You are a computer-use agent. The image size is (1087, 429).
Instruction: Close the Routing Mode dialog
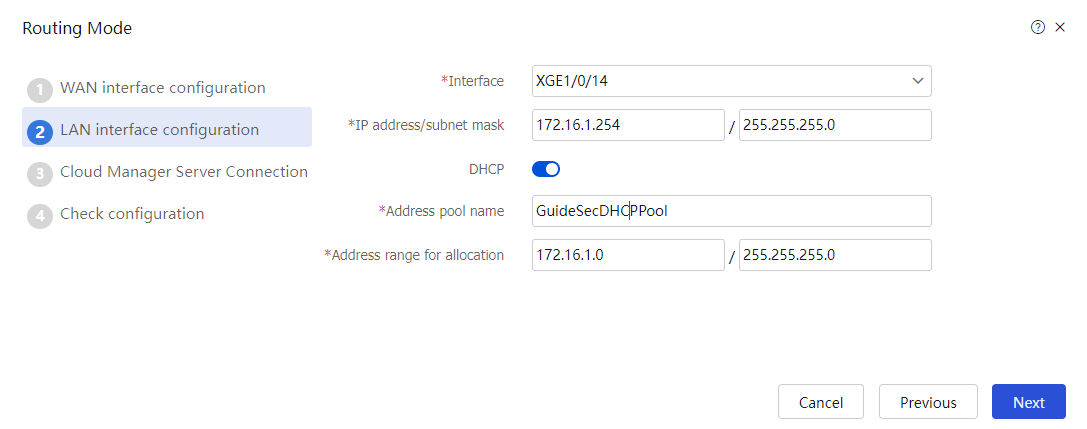(x=1059, y=28)
